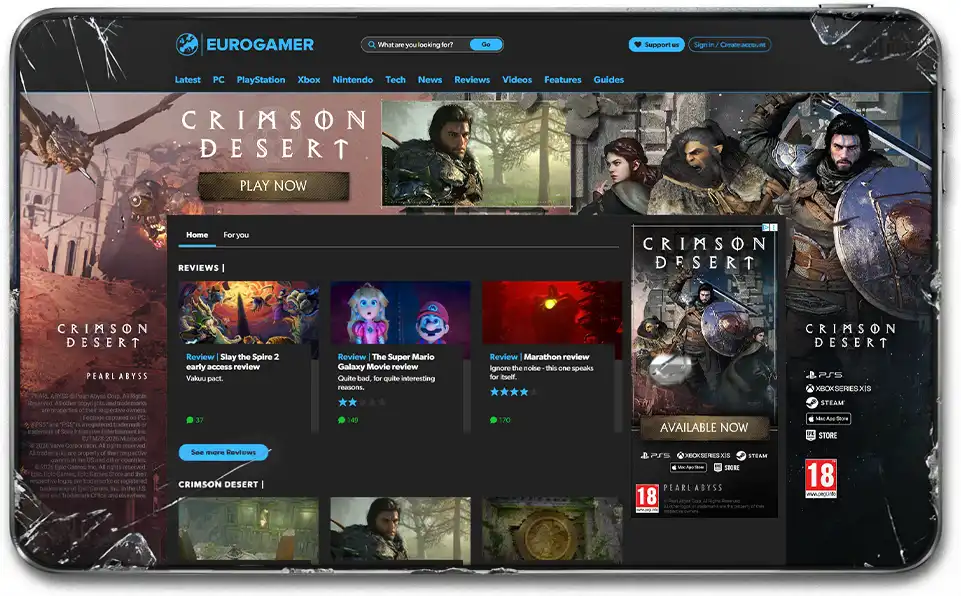This screenshot has height=596, width=961.
Task: Click the Eurogamer globe logo icon
Action: [187, 44]
